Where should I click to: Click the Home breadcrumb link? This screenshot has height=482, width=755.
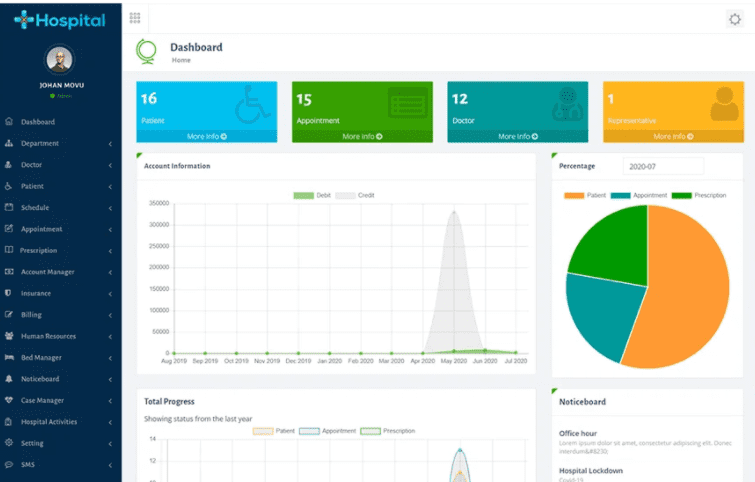[x=181, y=60]
